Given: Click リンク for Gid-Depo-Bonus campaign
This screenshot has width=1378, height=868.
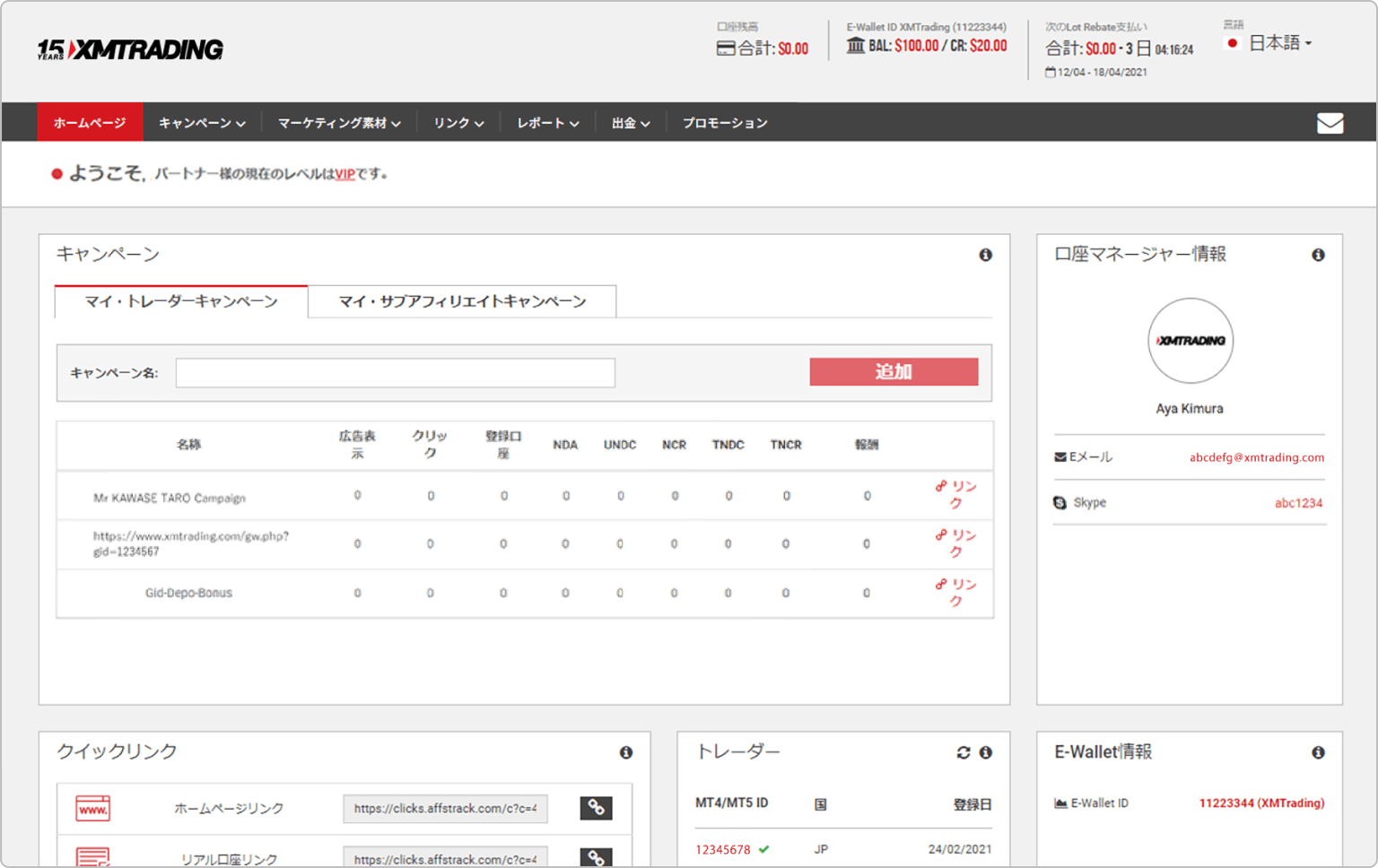Looking at the screenshot, I should point(956,593).
